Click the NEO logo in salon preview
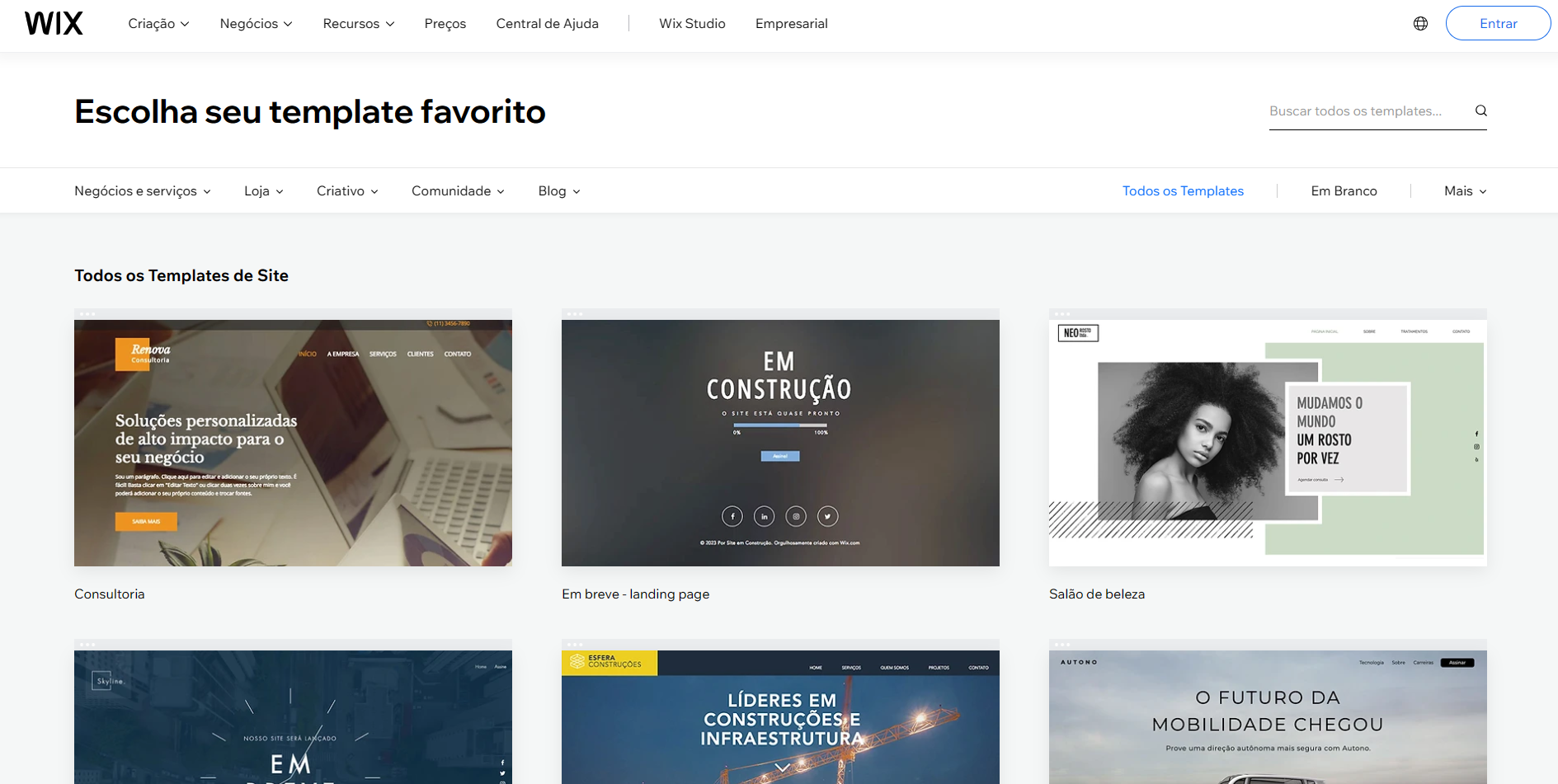The height and width of the screenshot is (784, 1558). (1078, 333)
